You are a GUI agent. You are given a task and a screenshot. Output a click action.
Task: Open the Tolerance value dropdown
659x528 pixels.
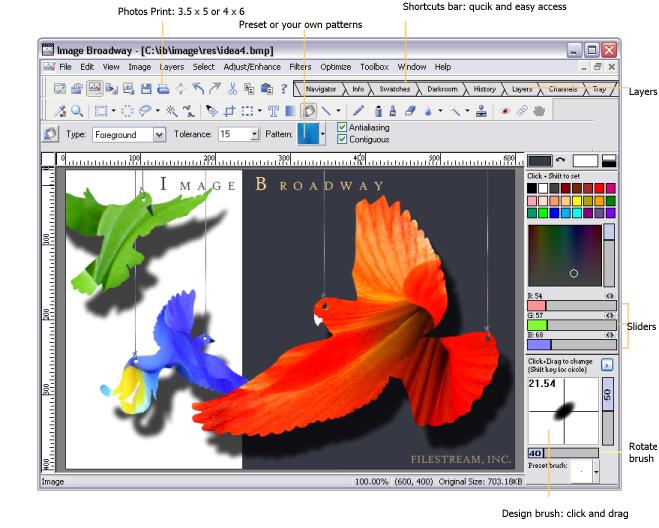coord(254,134)
